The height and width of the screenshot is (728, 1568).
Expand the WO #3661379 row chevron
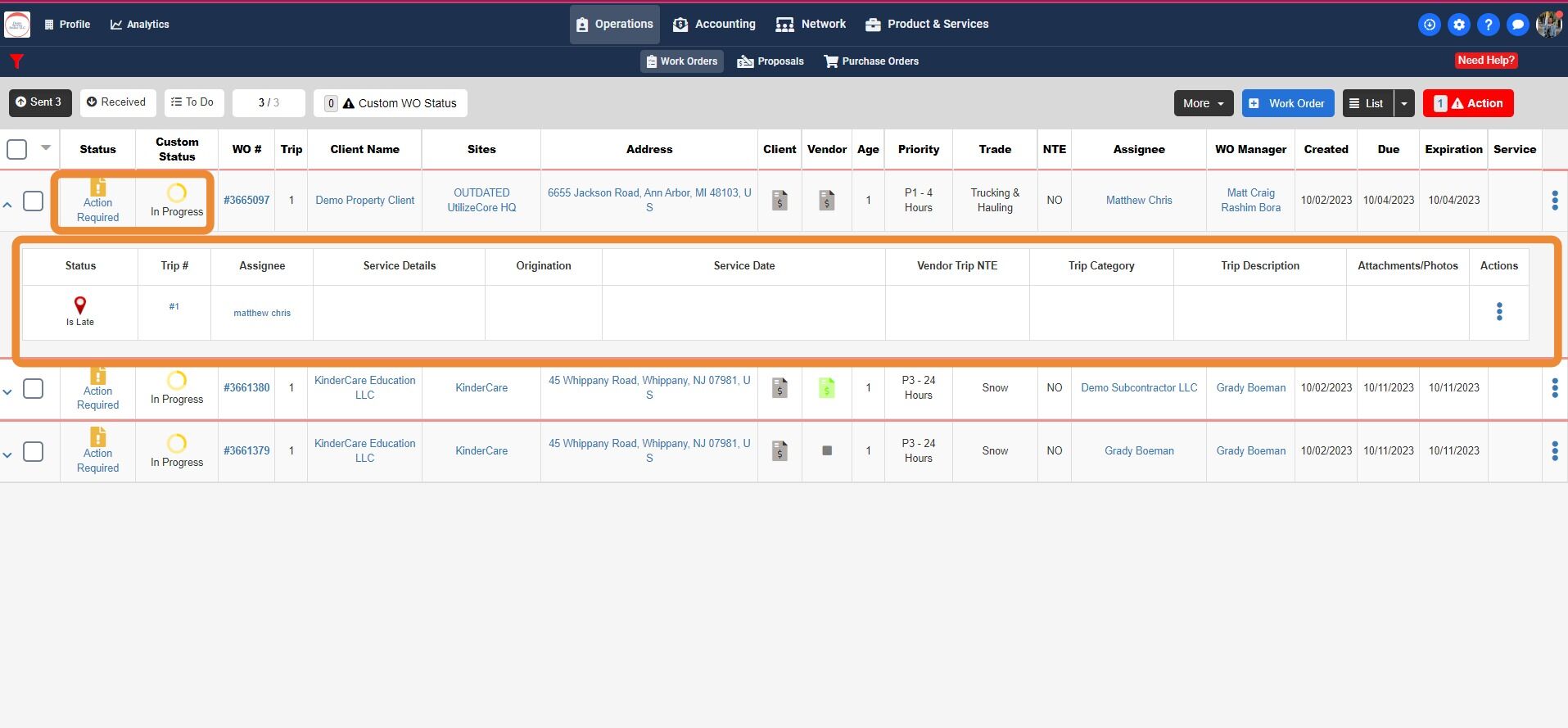pyautogui.click(x=7, y=455)
